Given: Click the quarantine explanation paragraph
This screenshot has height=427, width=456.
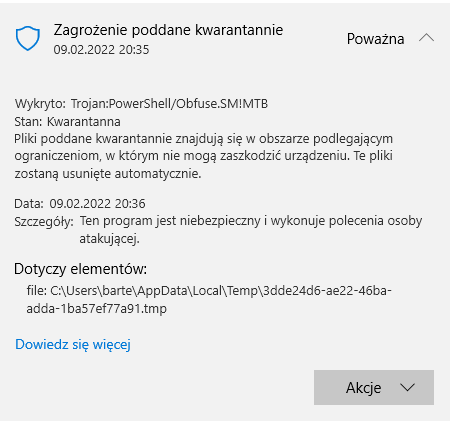Looking at the screenshot, I should [x=203, y=156].
